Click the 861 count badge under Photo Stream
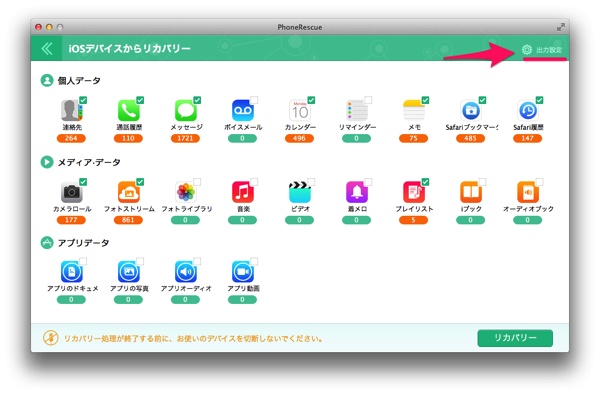The image size is (600, 395). coord(128,220)
